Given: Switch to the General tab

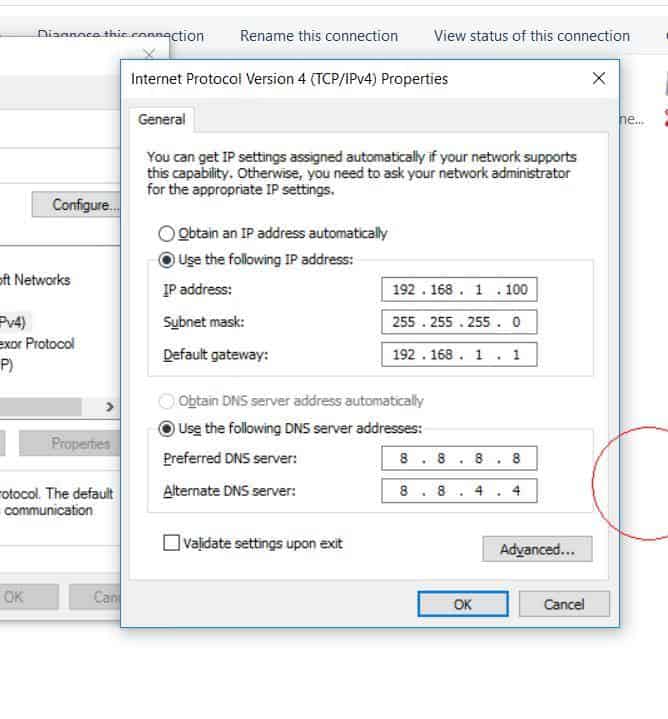Looking at the screenshot, I should 162,119.
